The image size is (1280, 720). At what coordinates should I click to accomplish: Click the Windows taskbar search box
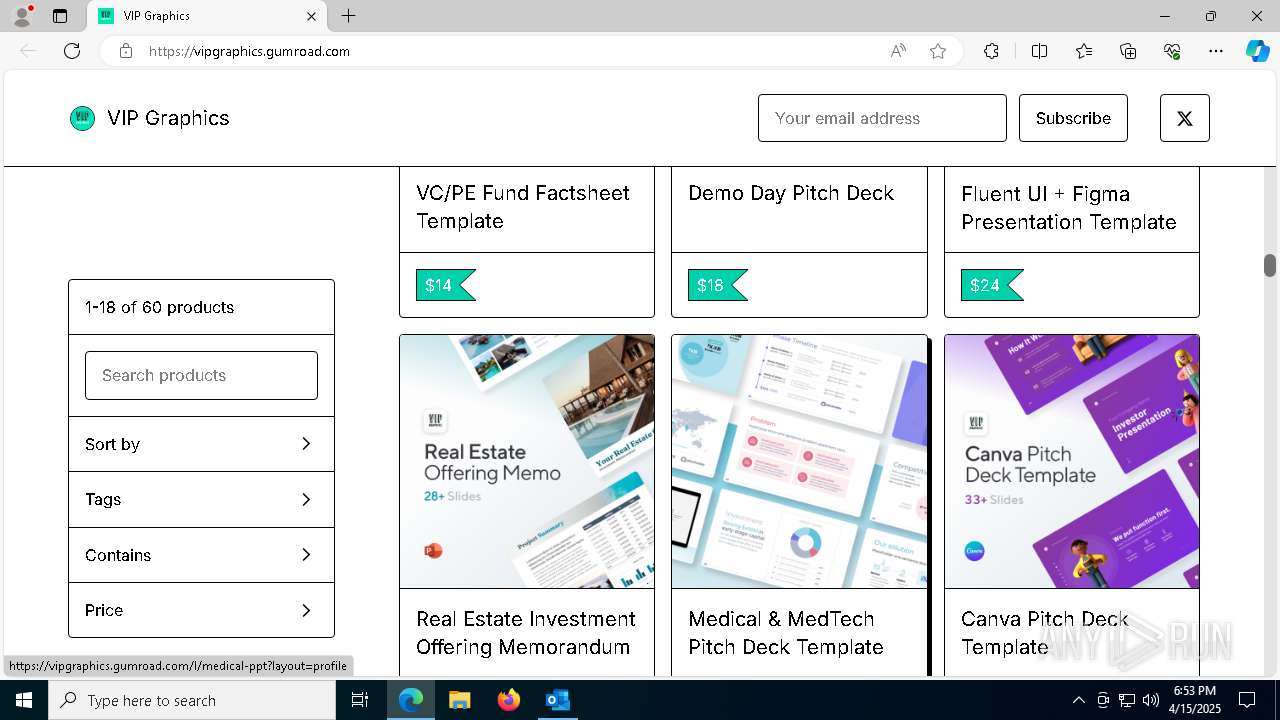pyautogui.click(x=192, y=700)
